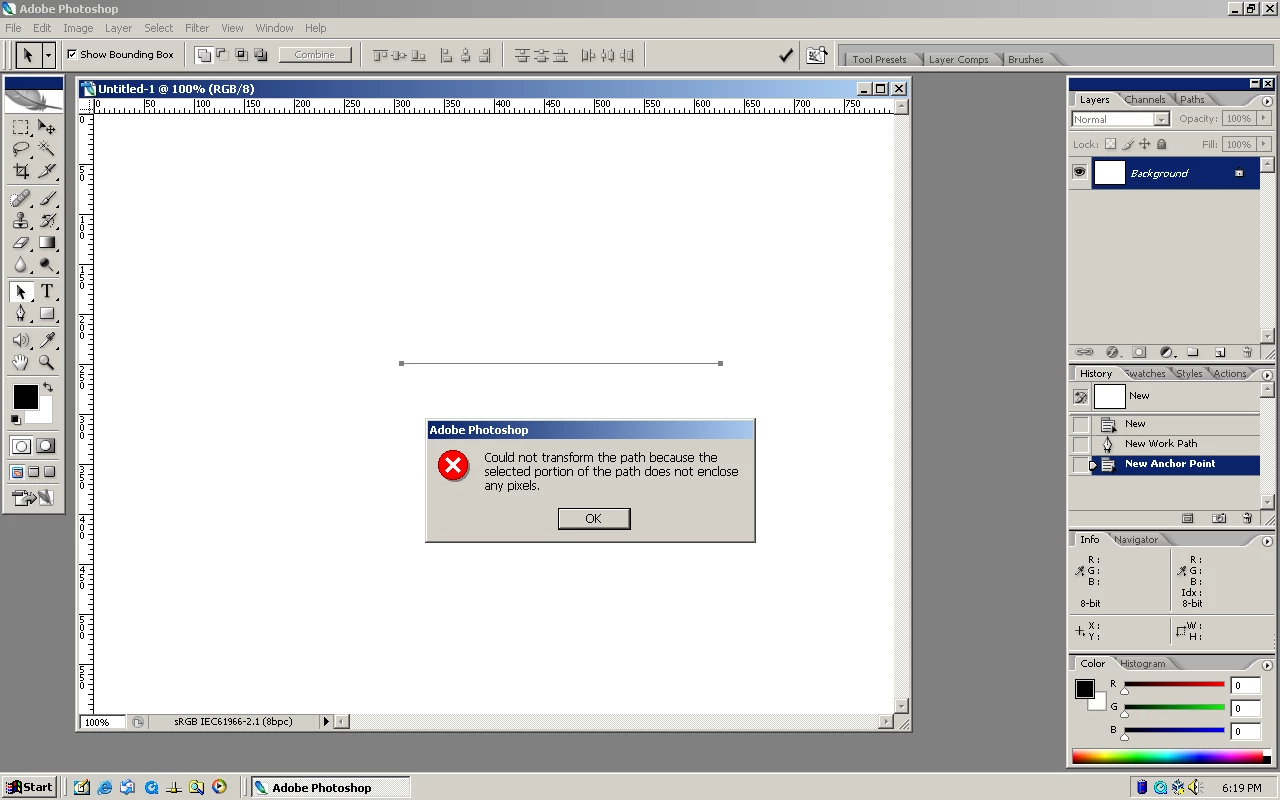Click the Combine button
The width and height of the screenshot is (1280, 800).
(315, 55)
